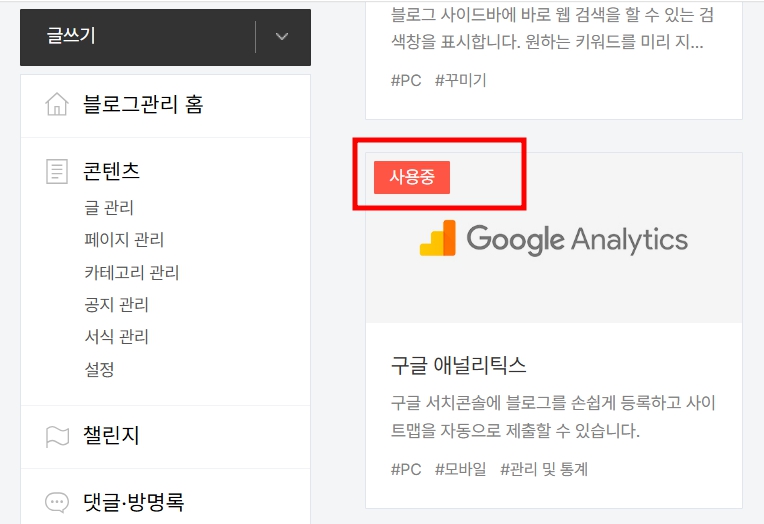Open 페이지 관리
764x524 pixels.
[x=124, y=240]
